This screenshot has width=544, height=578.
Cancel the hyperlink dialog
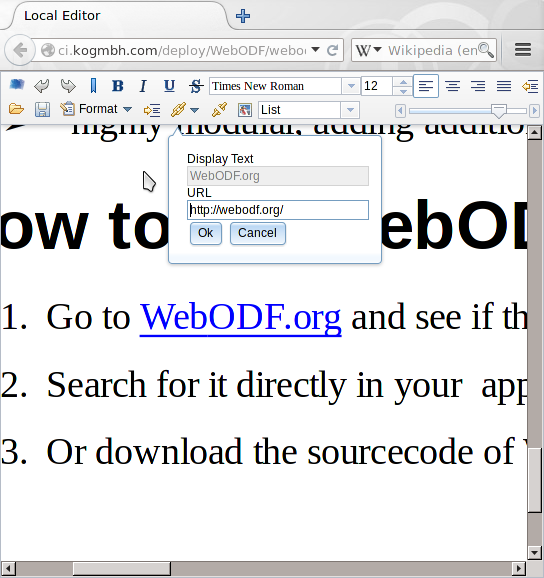258,233
